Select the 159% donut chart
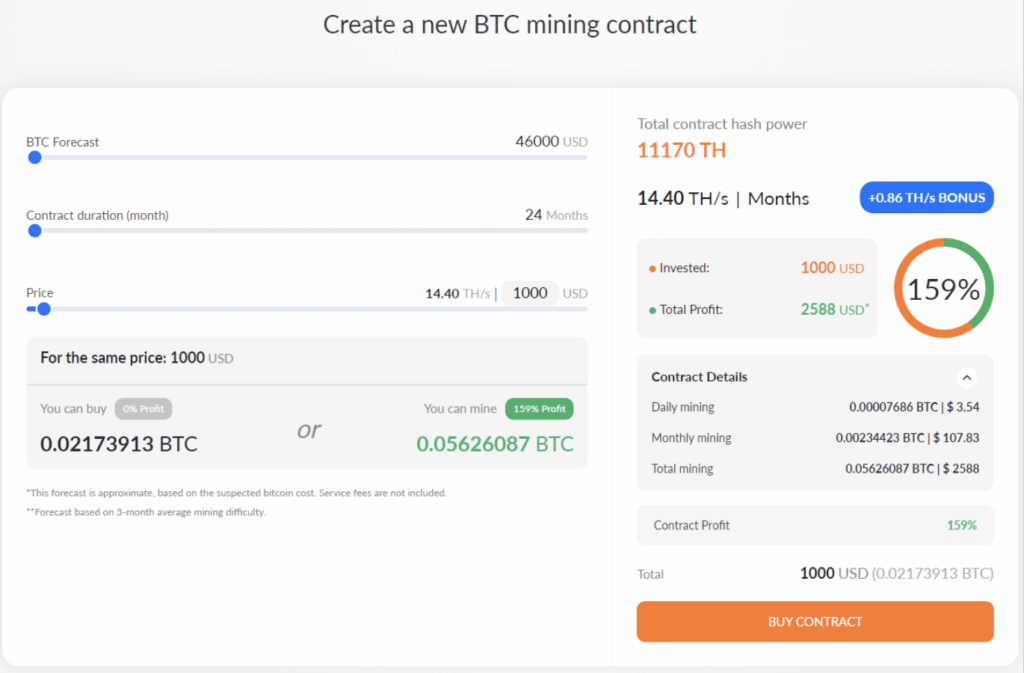 tap(942, 288)
